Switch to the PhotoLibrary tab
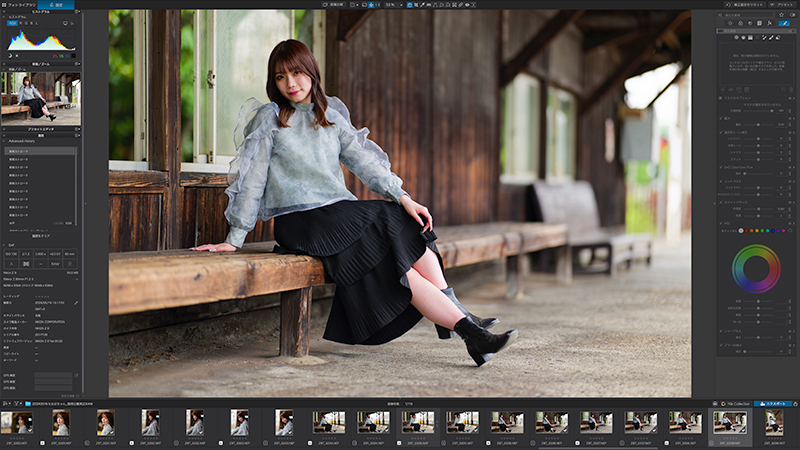The width and height of the screenshot is (800, 450). [19, 5]
